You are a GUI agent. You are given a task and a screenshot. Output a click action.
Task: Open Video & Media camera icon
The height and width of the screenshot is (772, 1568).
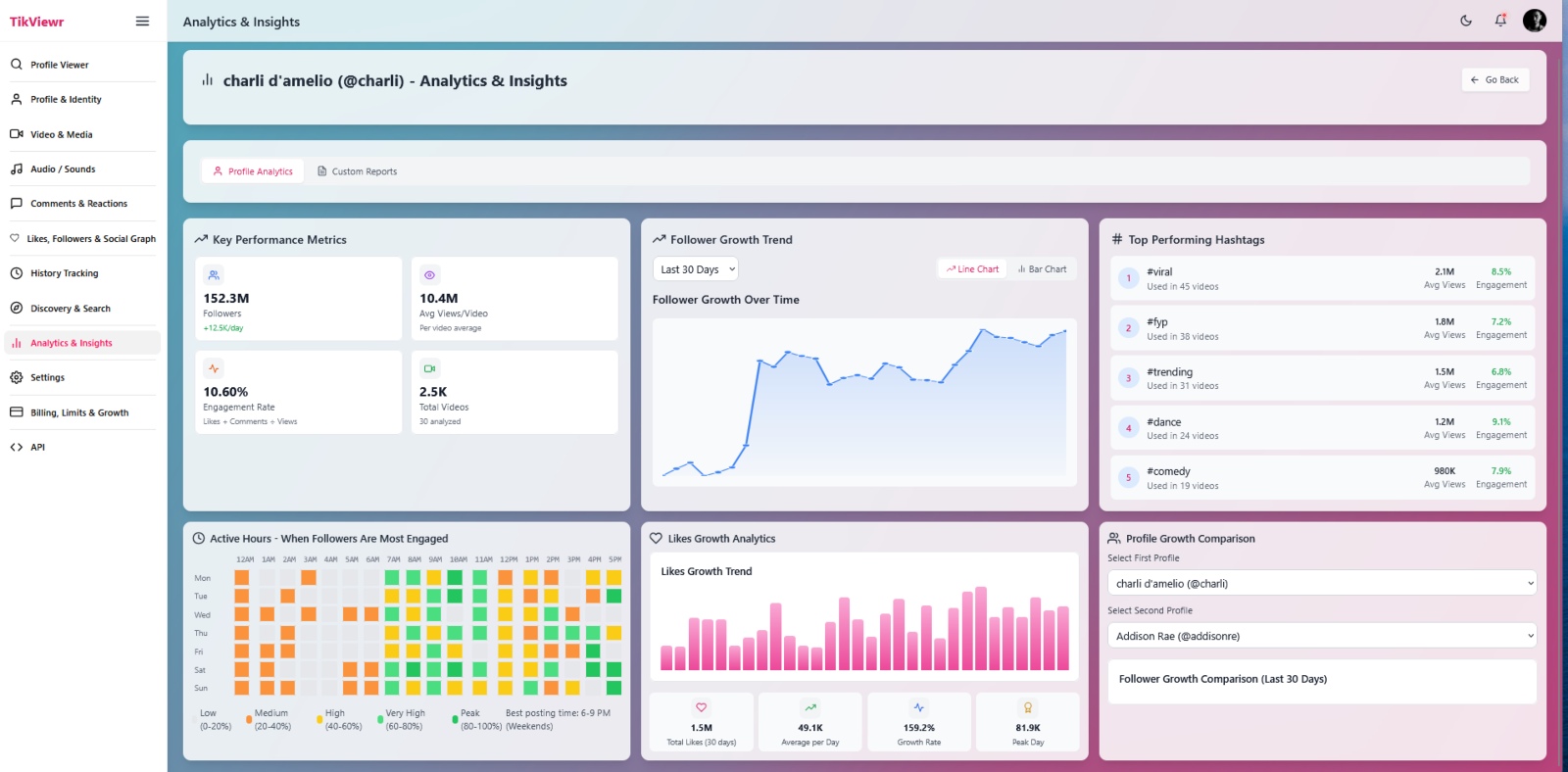tap(17, 134)
